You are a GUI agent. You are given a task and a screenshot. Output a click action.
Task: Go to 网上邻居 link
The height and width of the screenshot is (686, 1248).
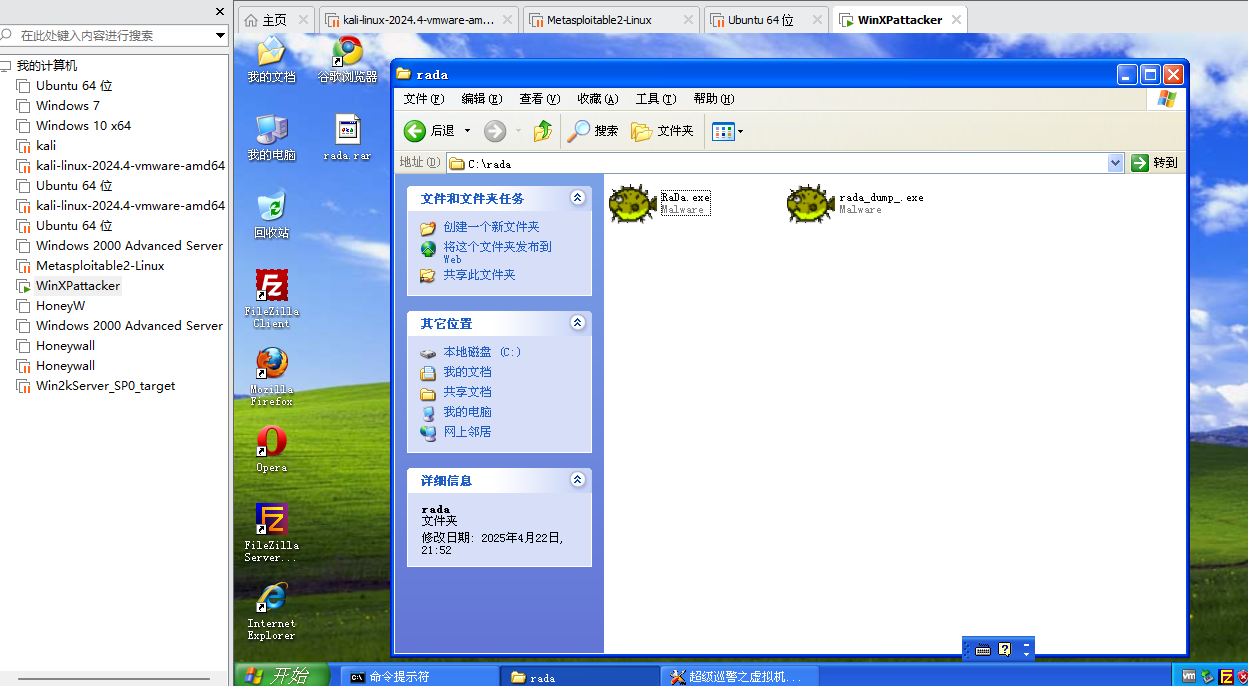tap(467, 432)
